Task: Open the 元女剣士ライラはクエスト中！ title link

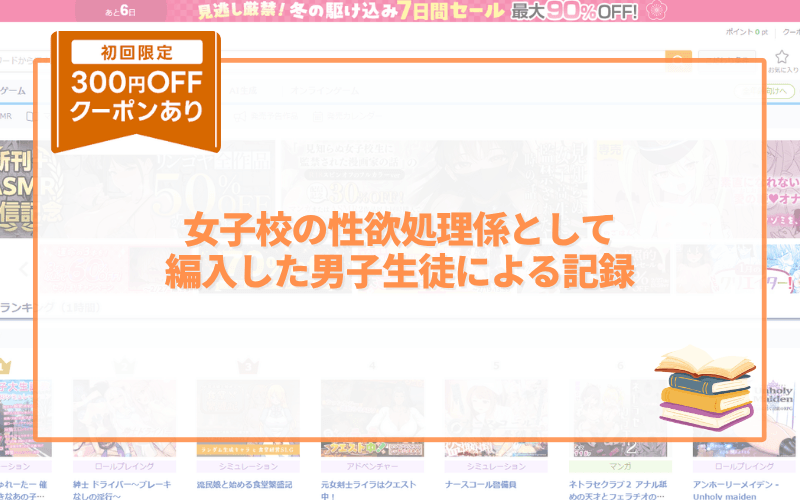Action: (368, 490)
